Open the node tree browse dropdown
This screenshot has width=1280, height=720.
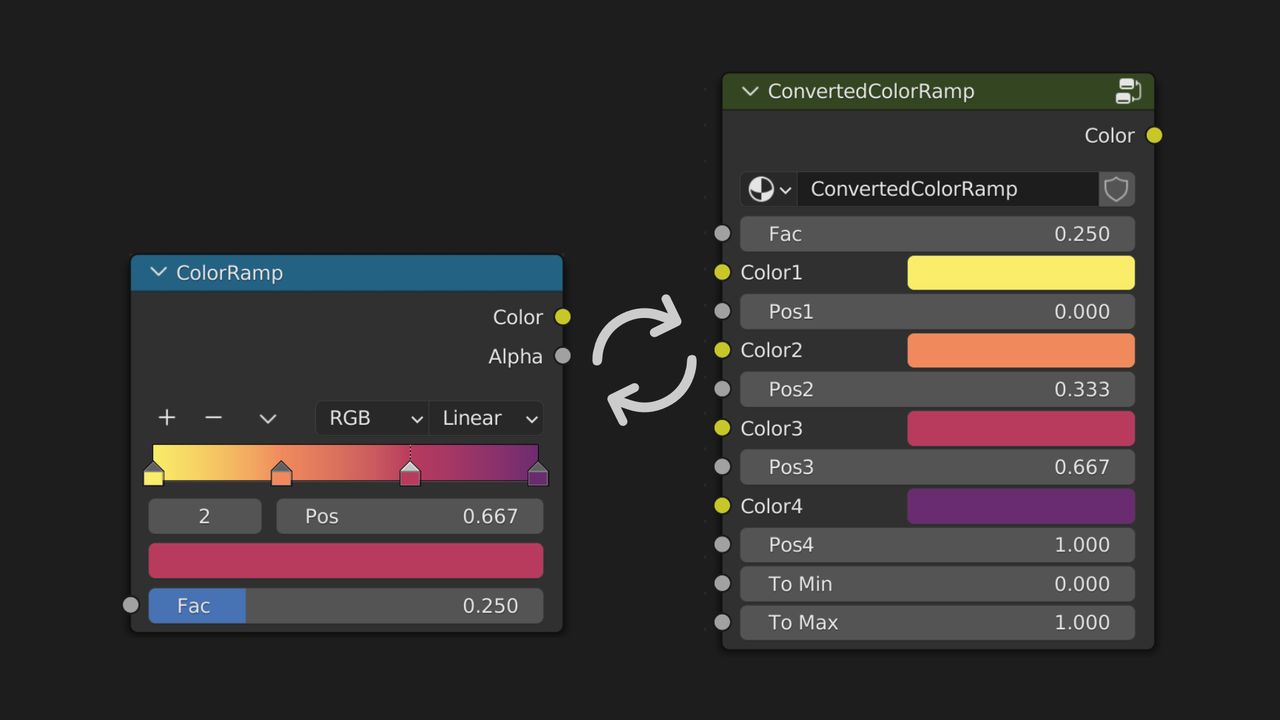(x=769, y=189)
